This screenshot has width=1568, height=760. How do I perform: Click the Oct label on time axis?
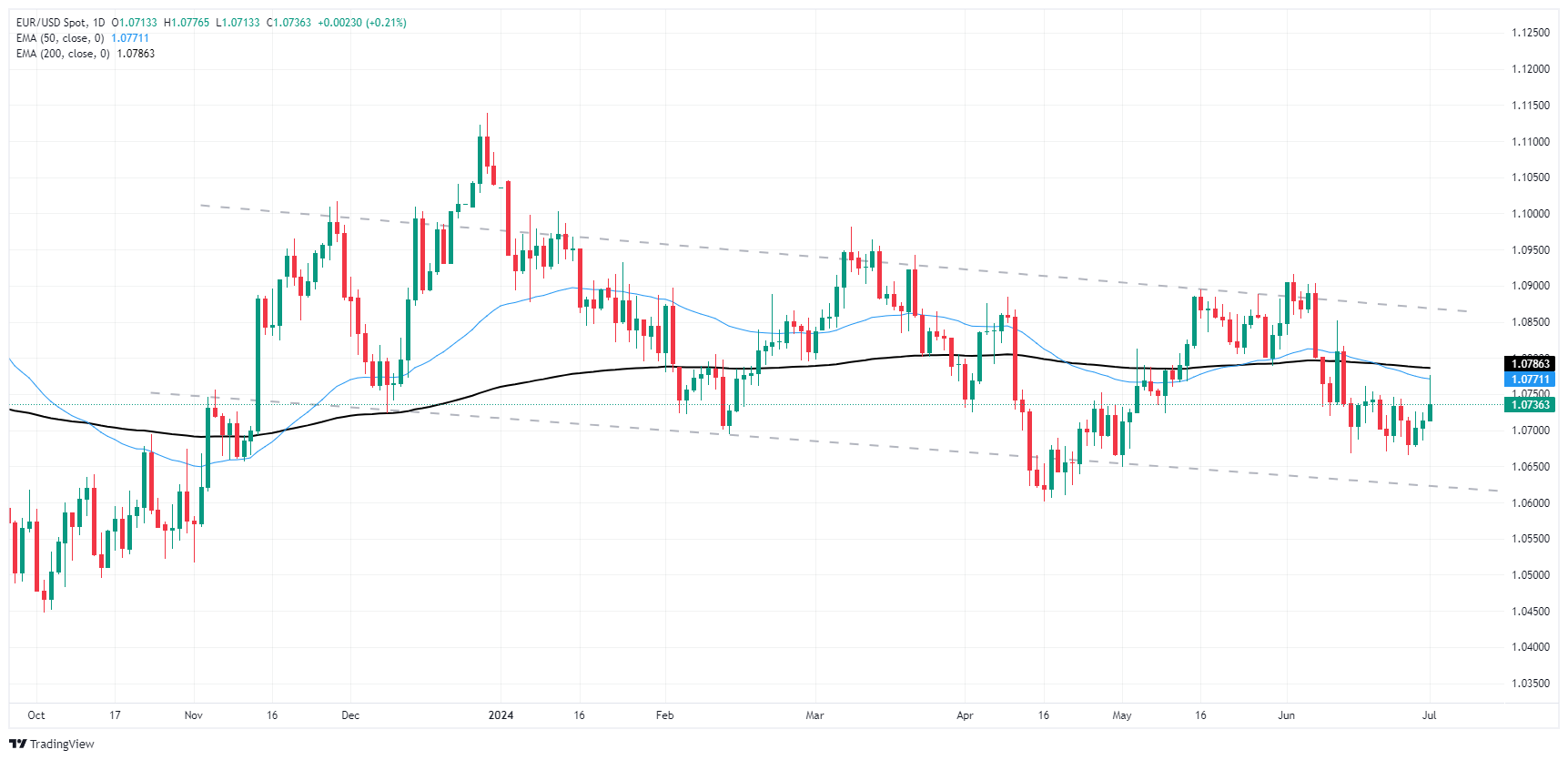point(36,715)
